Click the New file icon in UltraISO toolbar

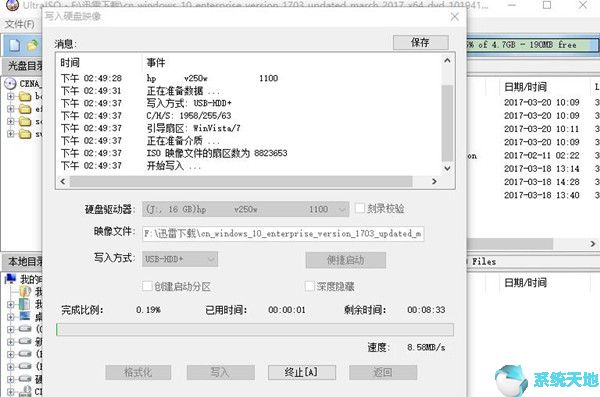15,45
